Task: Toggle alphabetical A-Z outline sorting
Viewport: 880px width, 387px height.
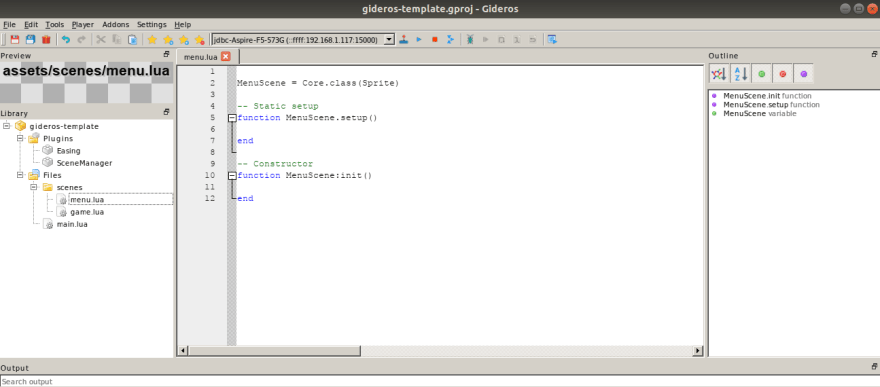Action: click(x=740, y=73)
